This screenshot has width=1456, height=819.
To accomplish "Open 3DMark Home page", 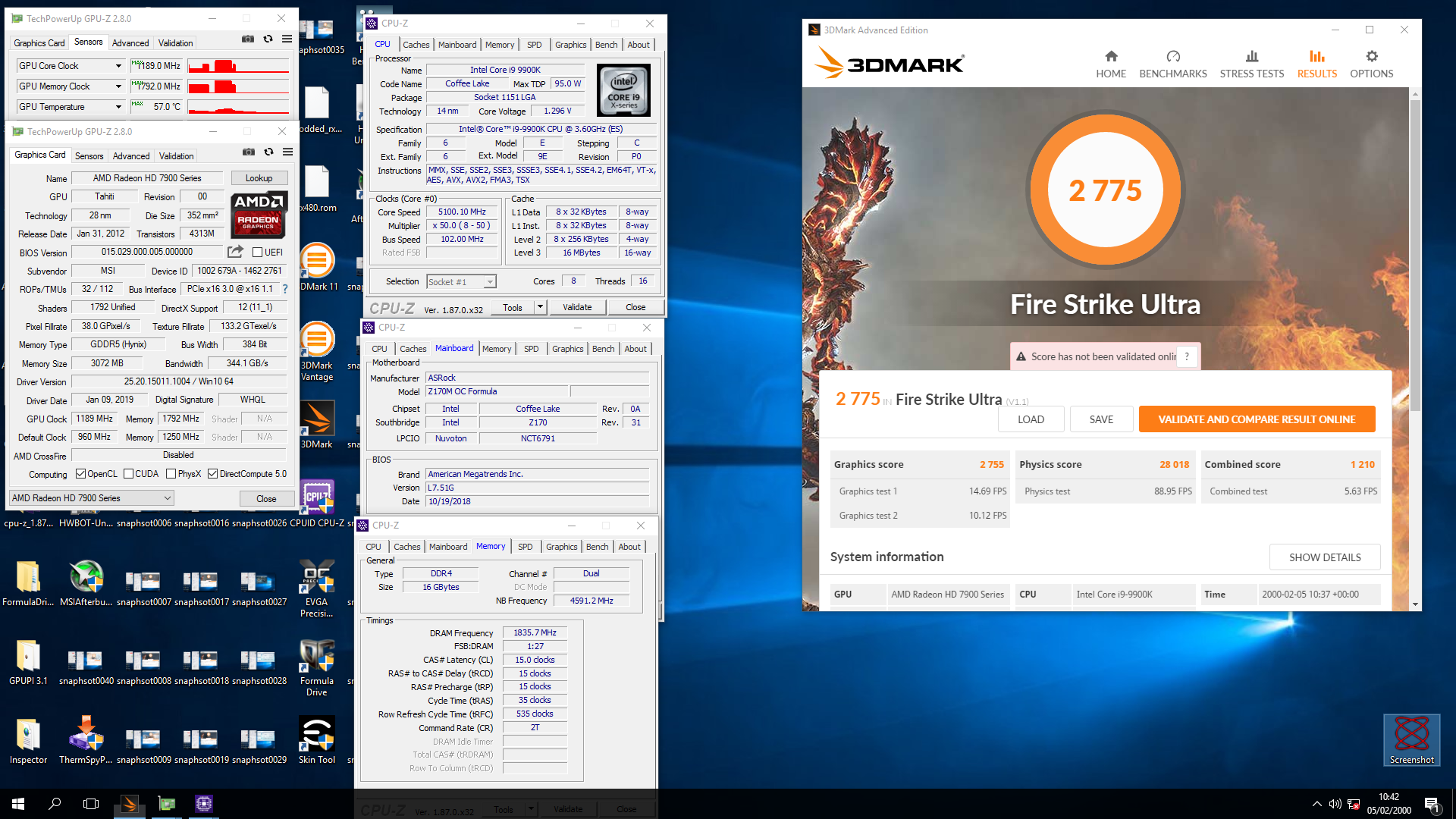I will tap(1111, 64).
